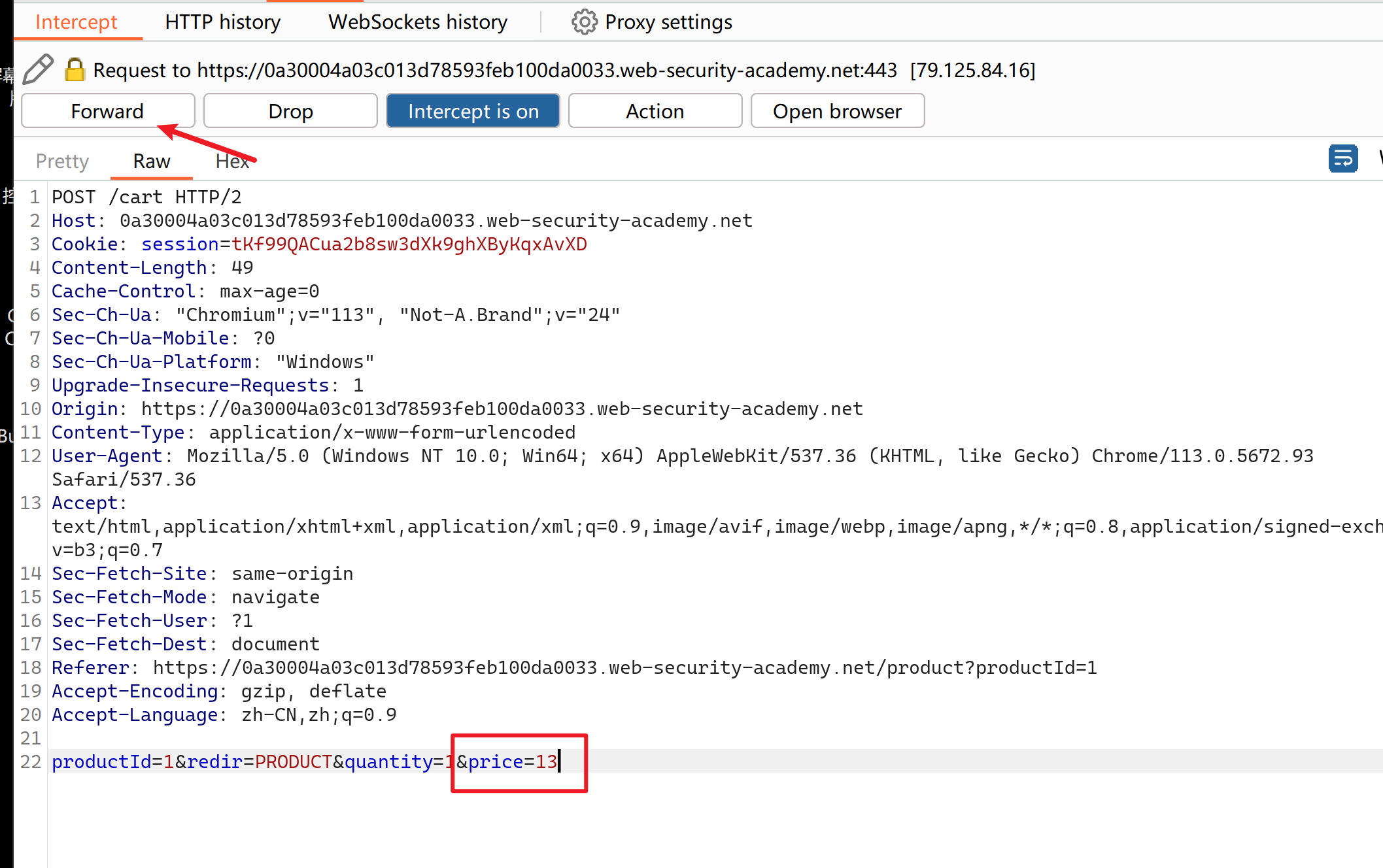Click the session cookie value
The height and width of the screenshot is (868, 1383).
pos(409,244)
